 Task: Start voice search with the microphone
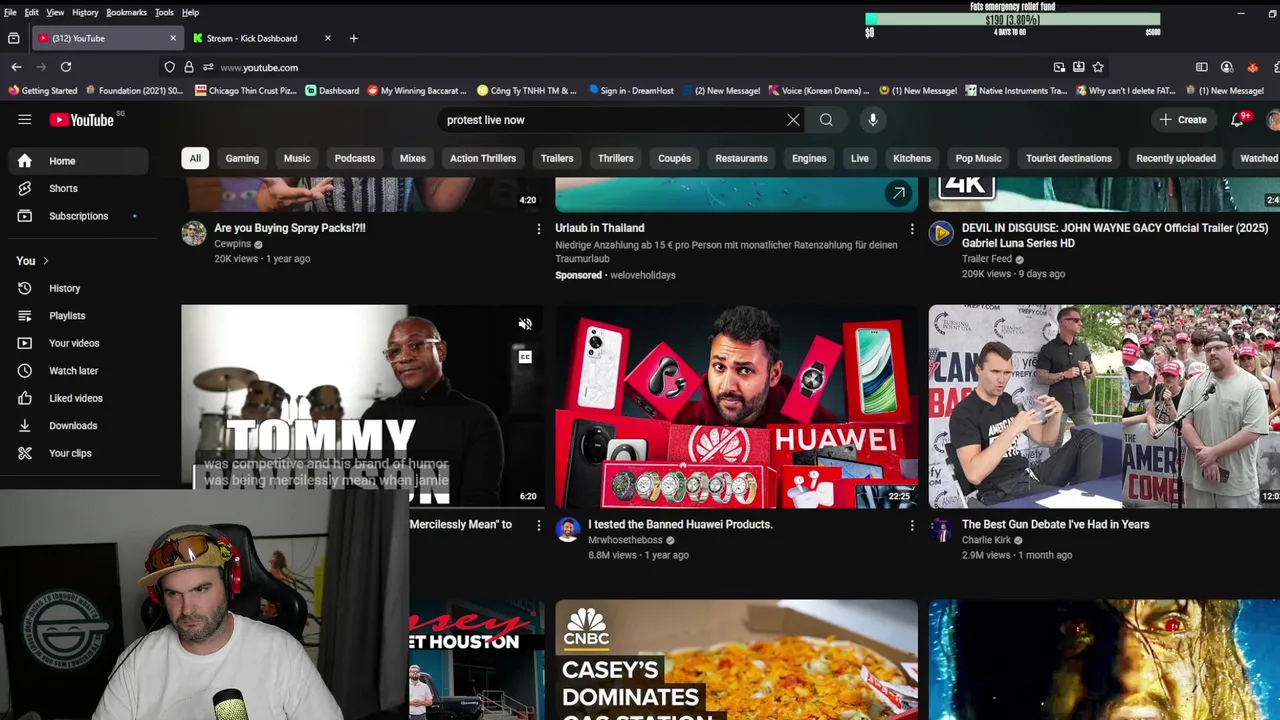click(x=873, y=120)
